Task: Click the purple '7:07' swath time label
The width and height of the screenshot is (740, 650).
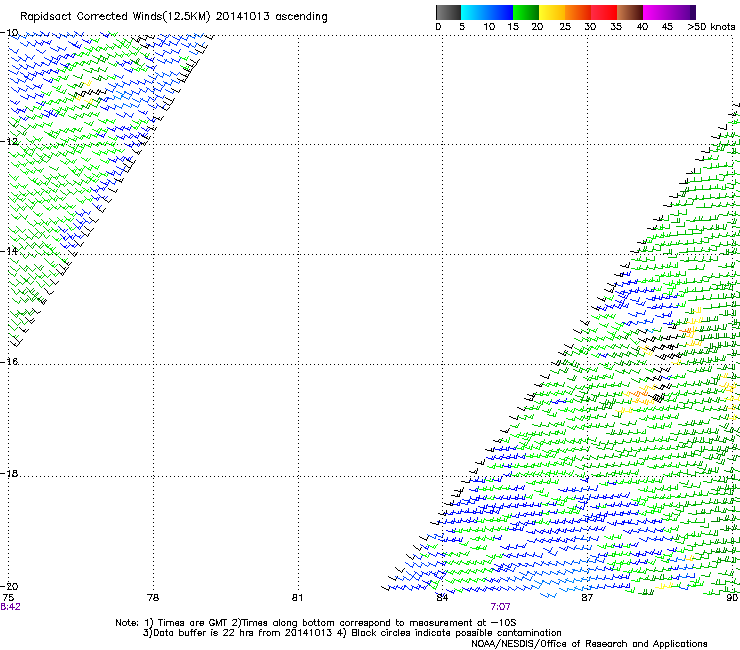Action: pyautogui.click(x=500, y=607)
